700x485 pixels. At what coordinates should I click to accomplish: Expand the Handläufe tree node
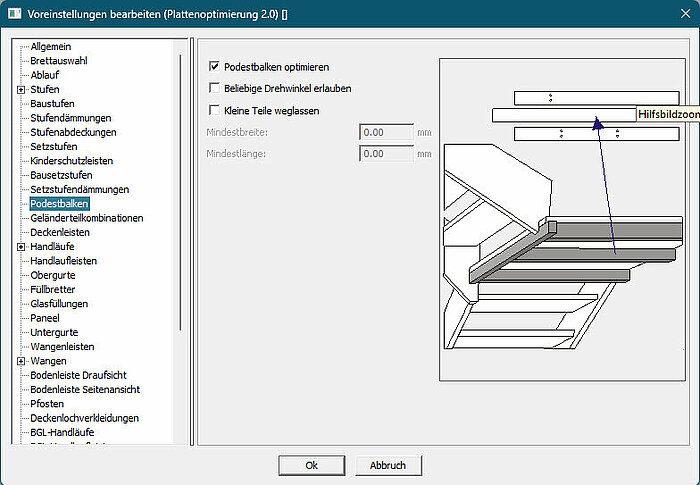21,247
